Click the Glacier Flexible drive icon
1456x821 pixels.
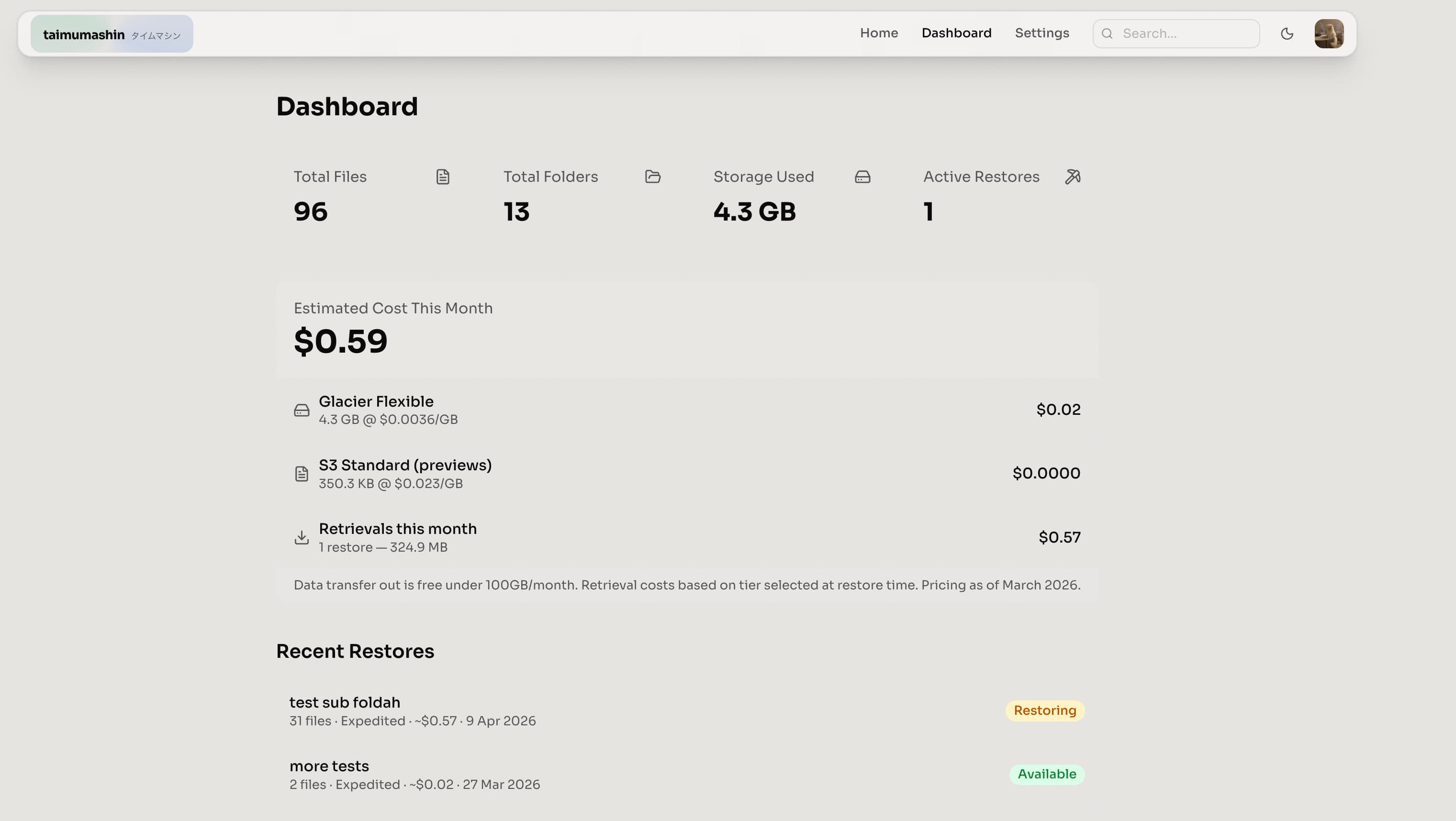point(301,410)
